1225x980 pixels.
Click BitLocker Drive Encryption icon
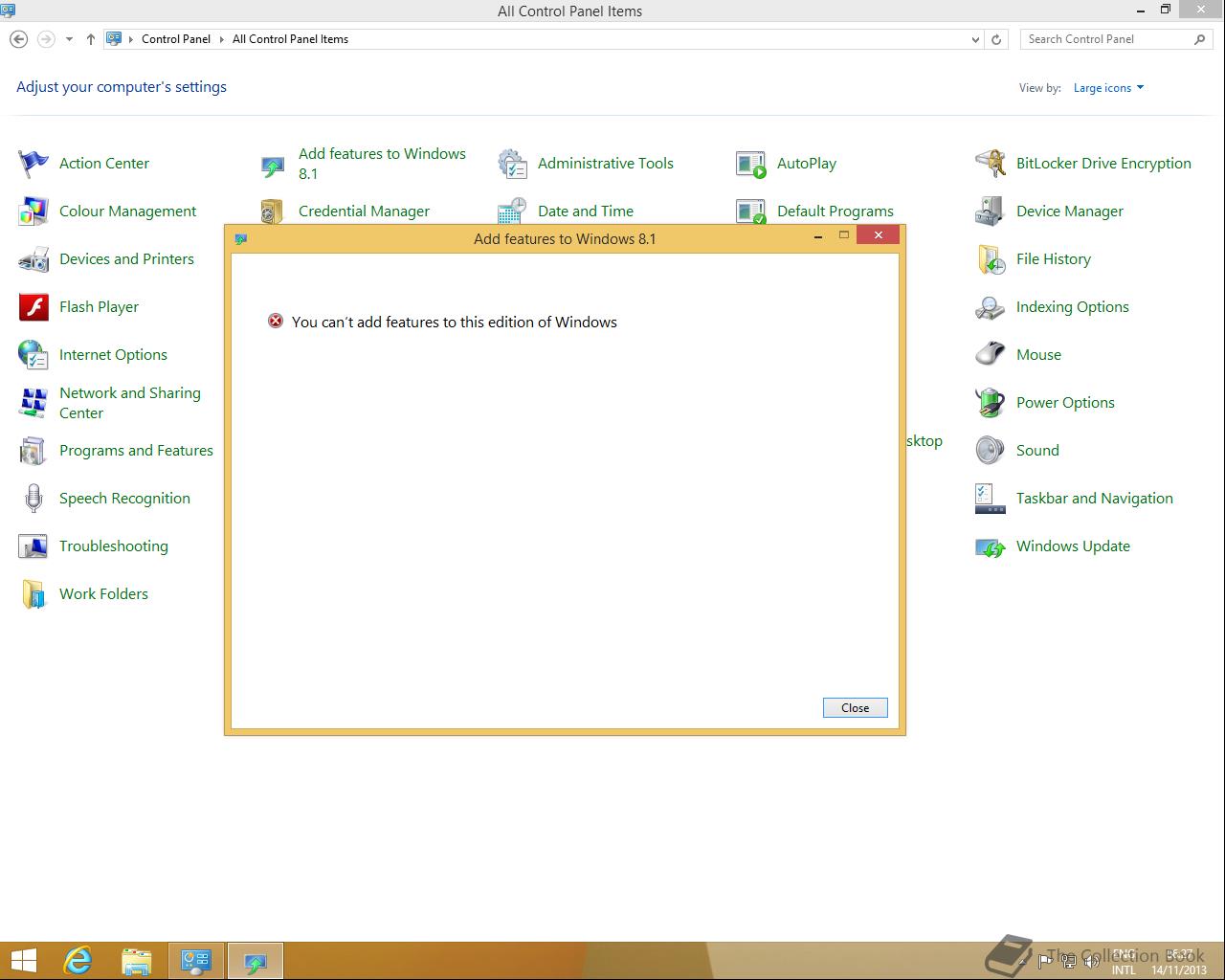click(991, 164)
